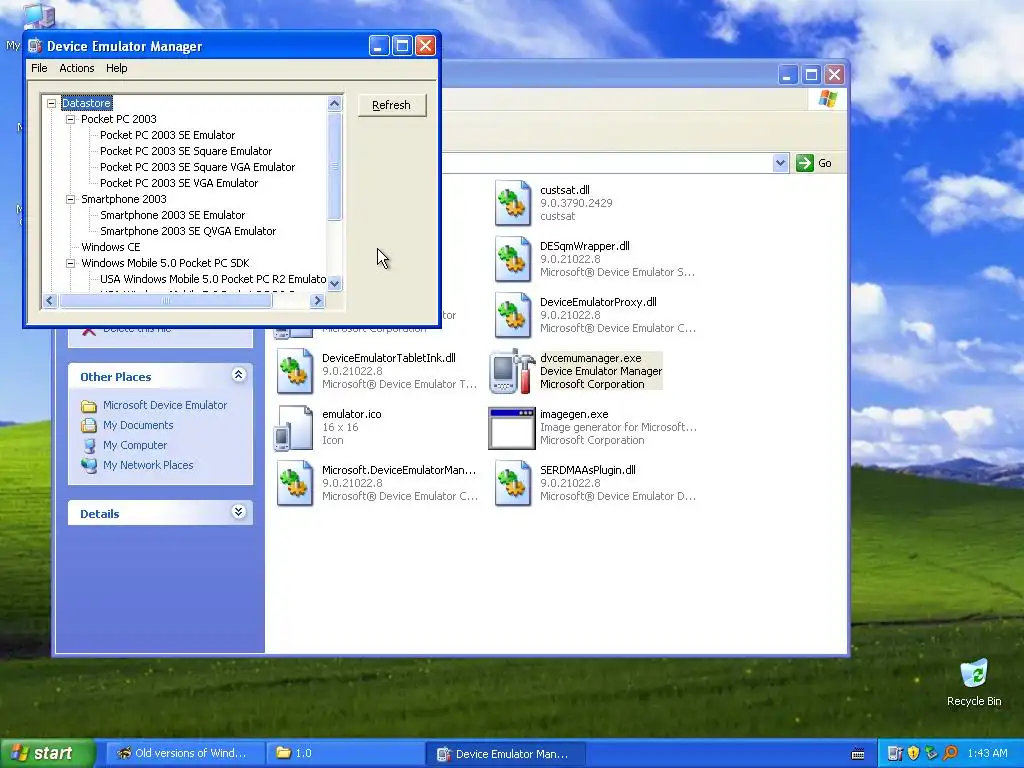This screenshot has width=1024, height=768.
Task: Collapse Smartphone 2003 node
Action: (x=71, y=200)
